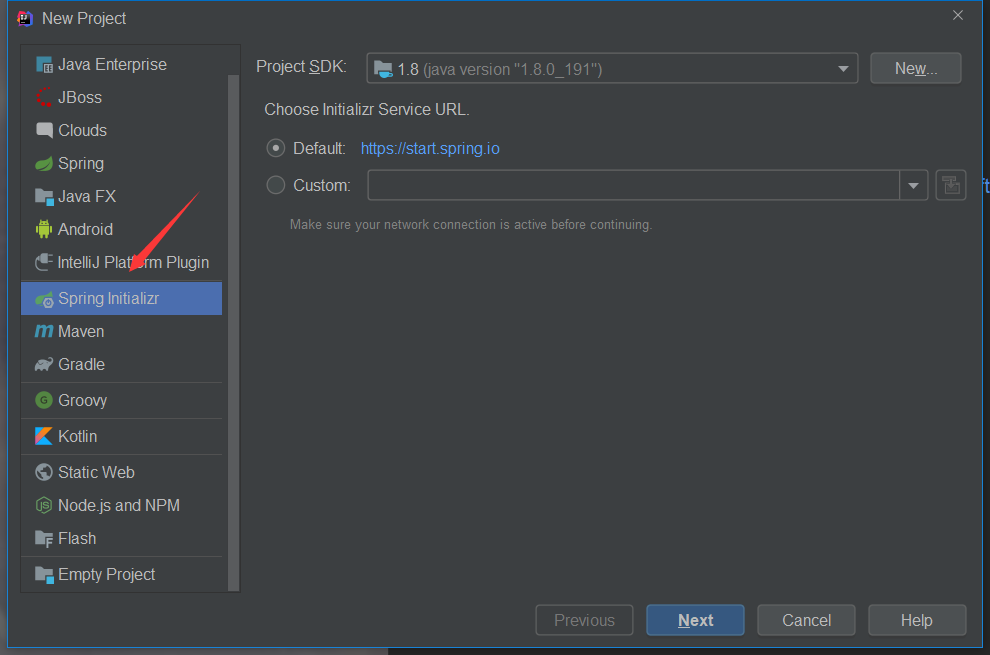990x655 pixels.
Task: Click the Java Enterprise icon
Action: 44,65
